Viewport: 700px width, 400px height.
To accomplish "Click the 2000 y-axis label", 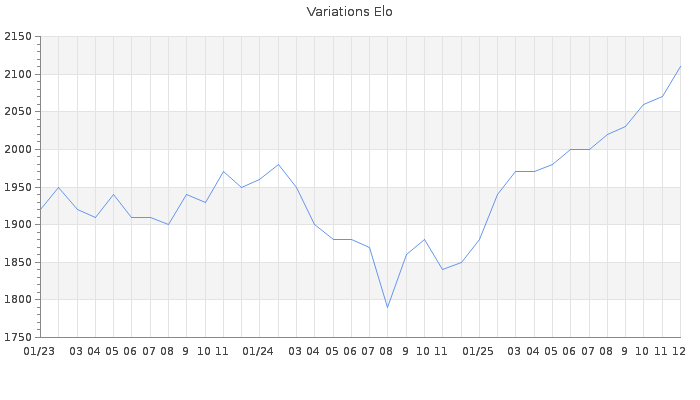I will [x=18, y=149].
